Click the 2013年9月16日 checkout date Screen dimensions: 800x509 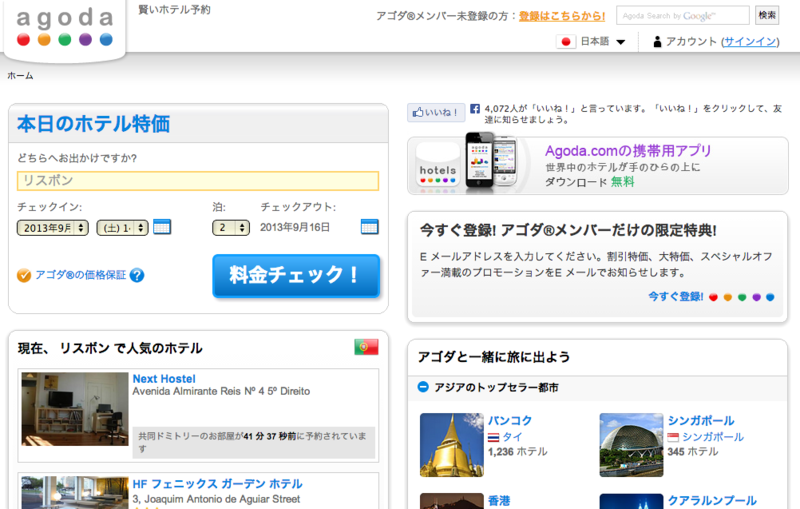(295, 227)
